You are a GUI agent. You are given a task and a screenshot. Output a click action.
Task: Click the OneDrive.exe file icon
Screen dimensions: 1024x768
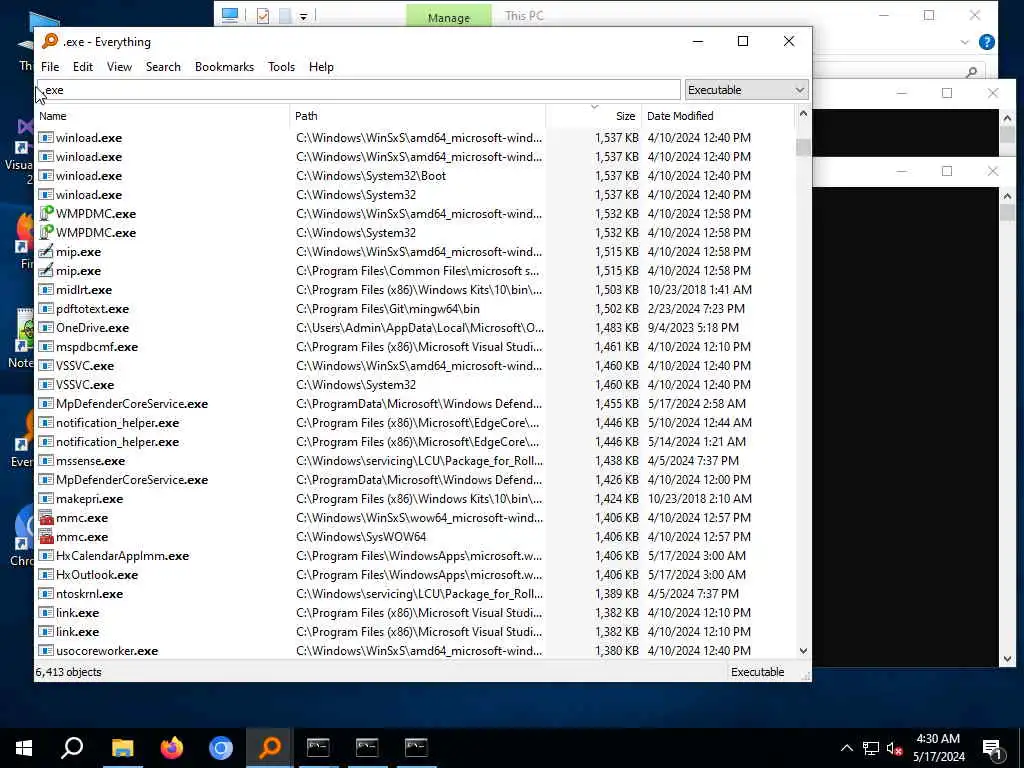pos(46,328)
